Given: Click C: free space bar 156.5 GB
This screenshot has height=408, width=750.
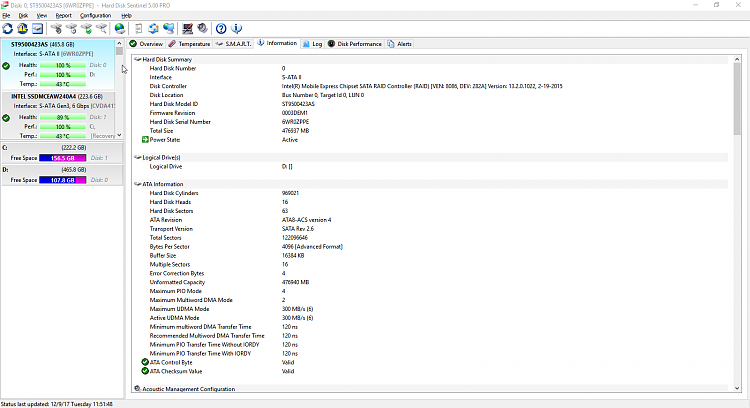Looking at the screenshot, I should coord(63,158).
